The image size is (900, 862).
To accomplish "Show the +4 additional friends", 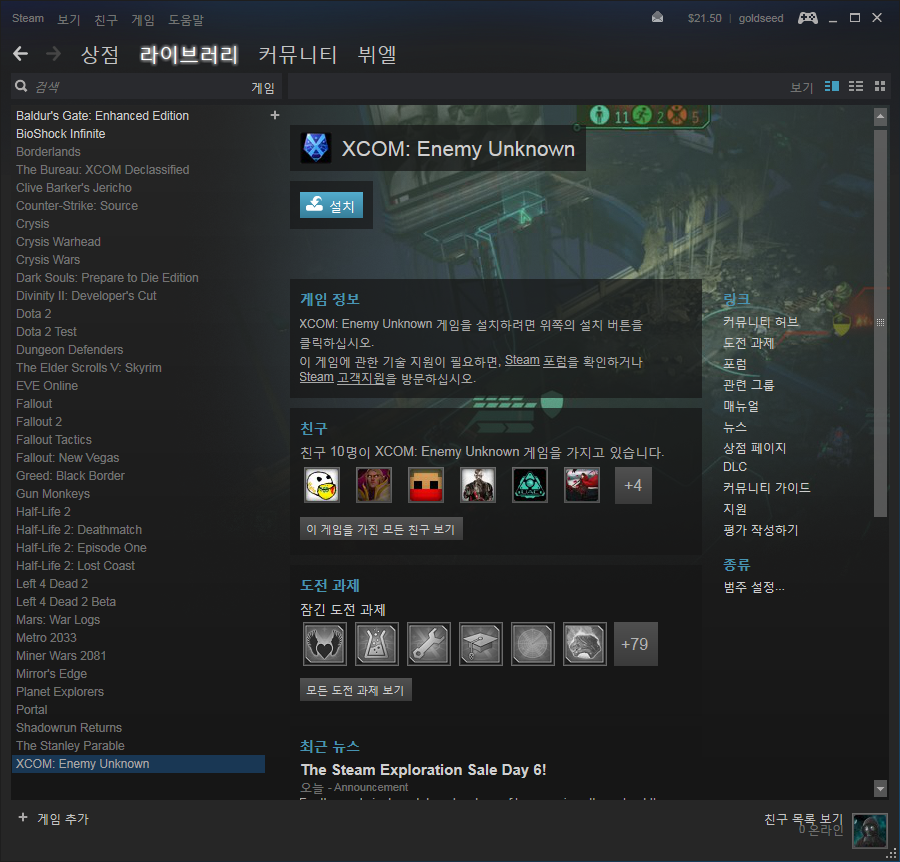I will pyautogui.click(x=633, y=484).
